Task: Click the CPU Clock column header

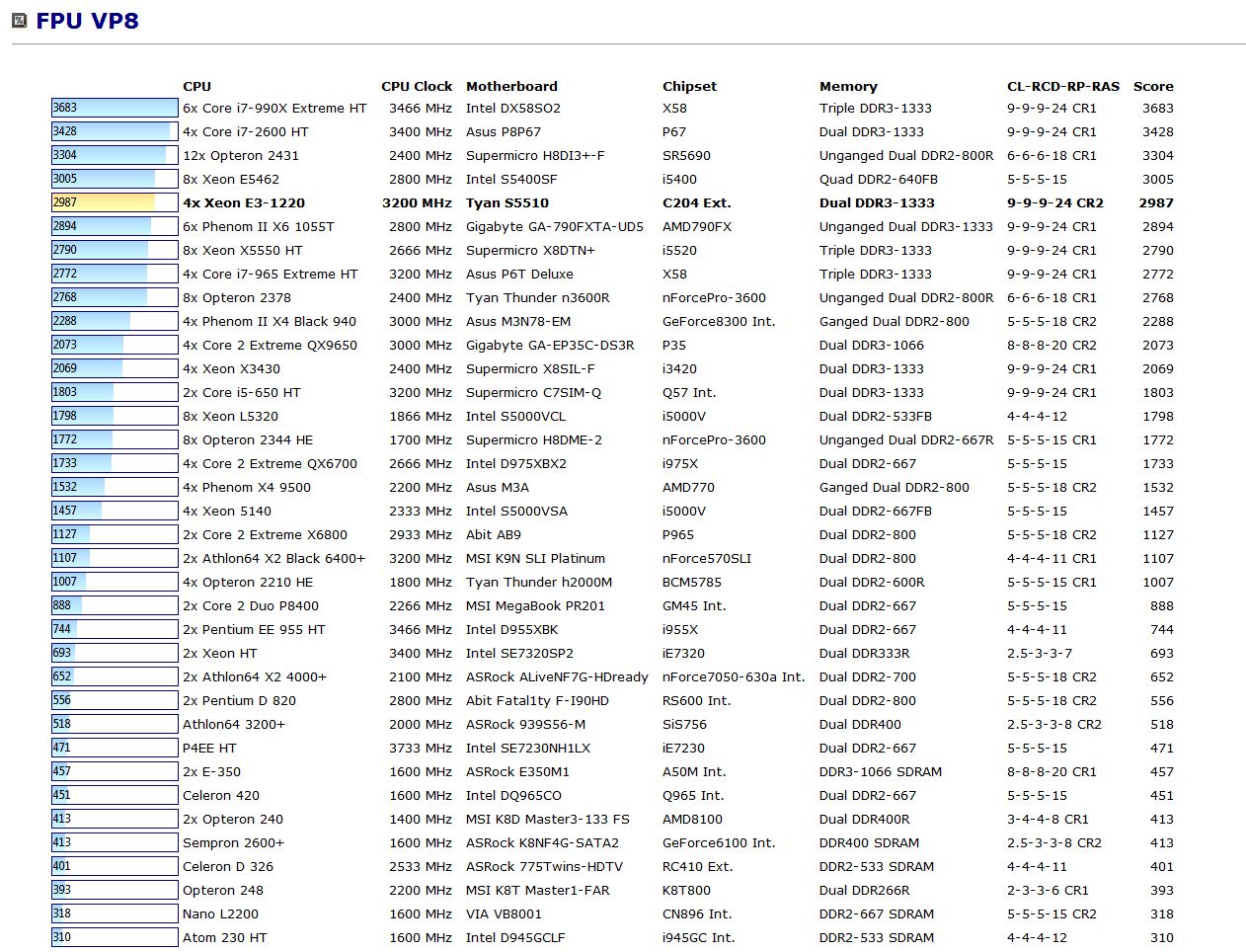Action: [417, 86]
